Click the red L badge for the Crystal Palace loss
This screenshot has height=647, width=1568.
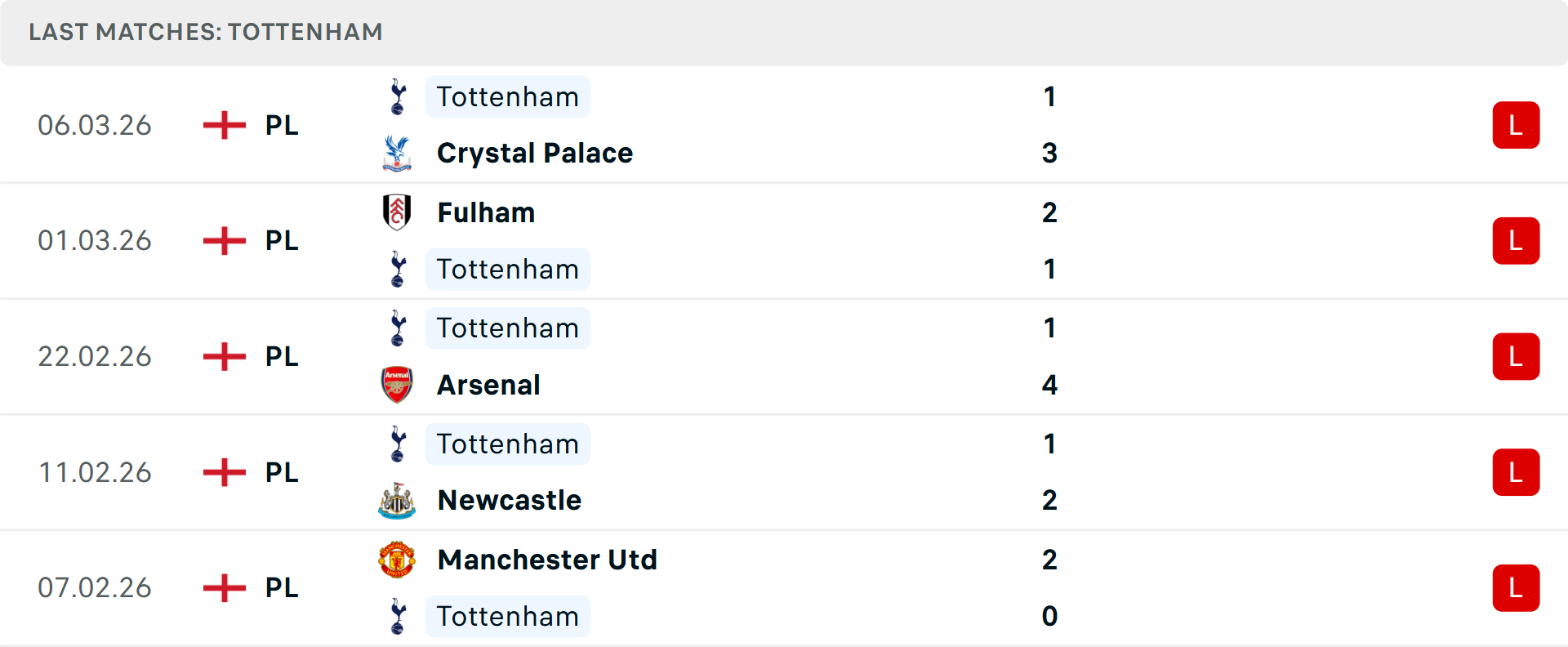1516,125
